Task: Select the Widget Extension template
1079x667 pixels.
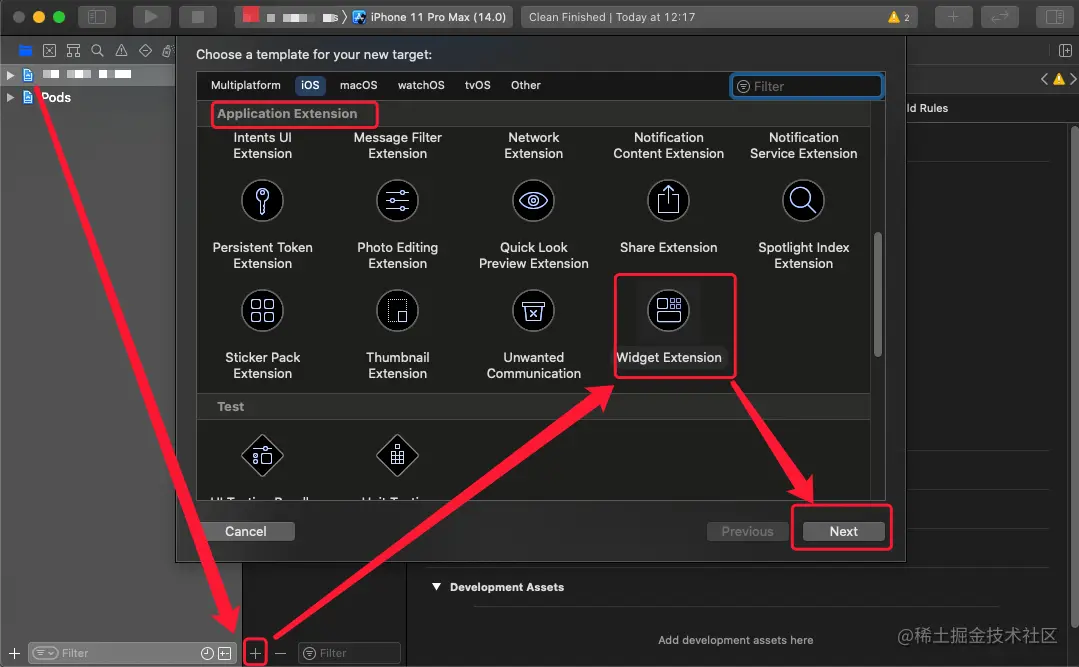Action: (668, 325)
